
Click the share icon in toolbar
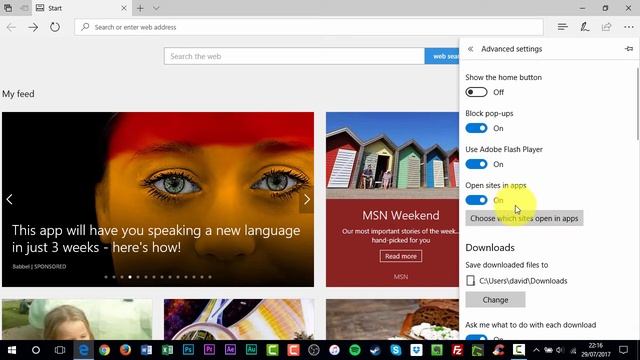(607, 27)
